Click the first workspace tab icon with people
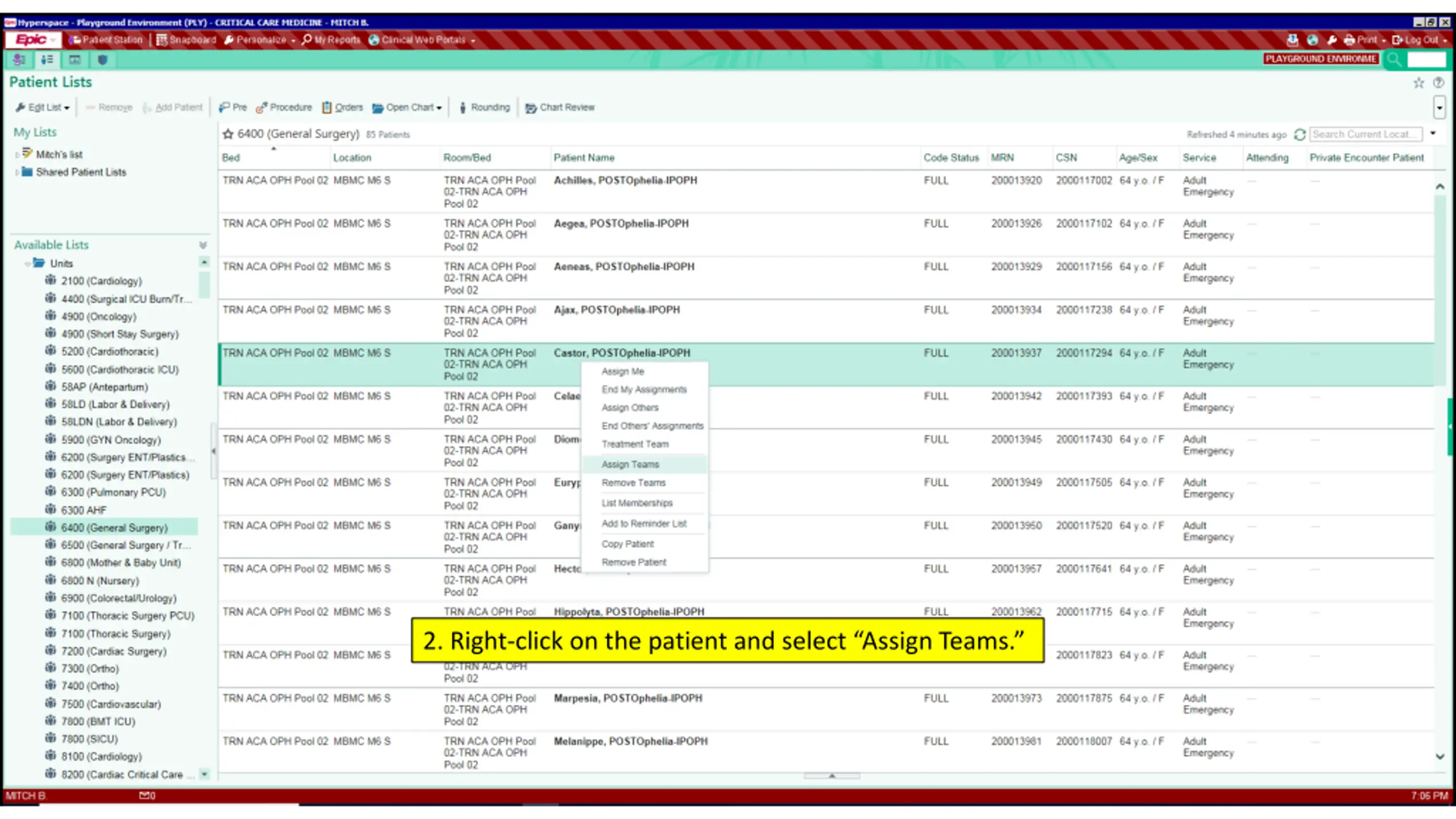1456x819 pixels. pyautogui.click(x=19, y=60)
